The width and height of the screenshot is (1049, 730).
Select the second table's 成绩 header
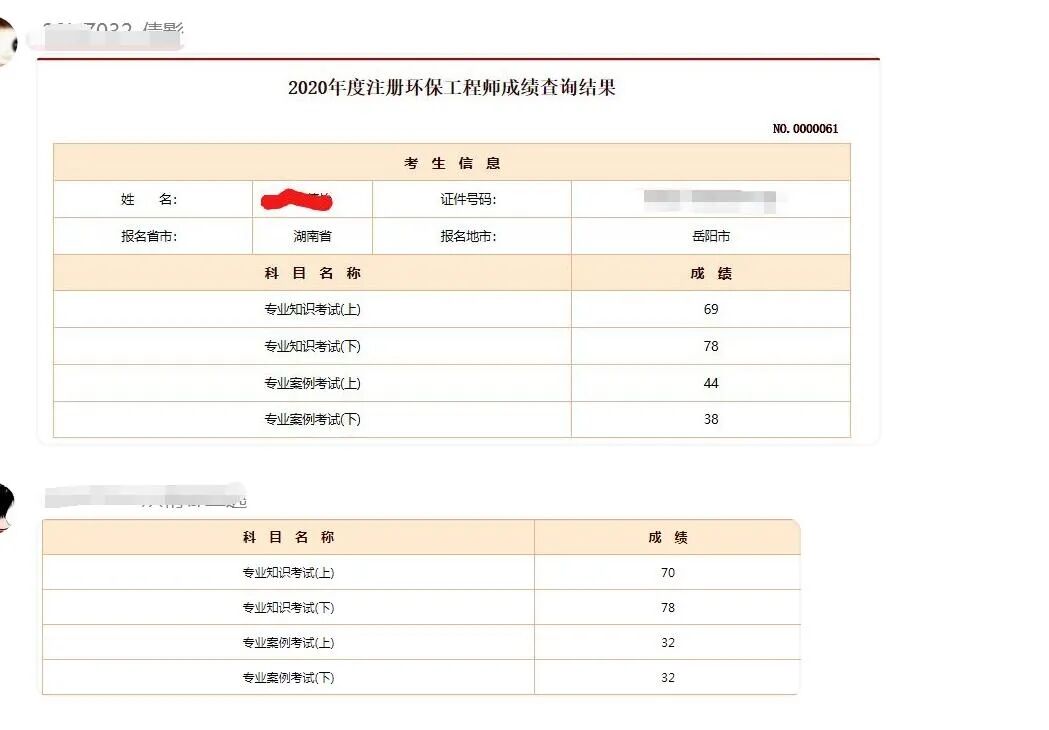(666, 537)
